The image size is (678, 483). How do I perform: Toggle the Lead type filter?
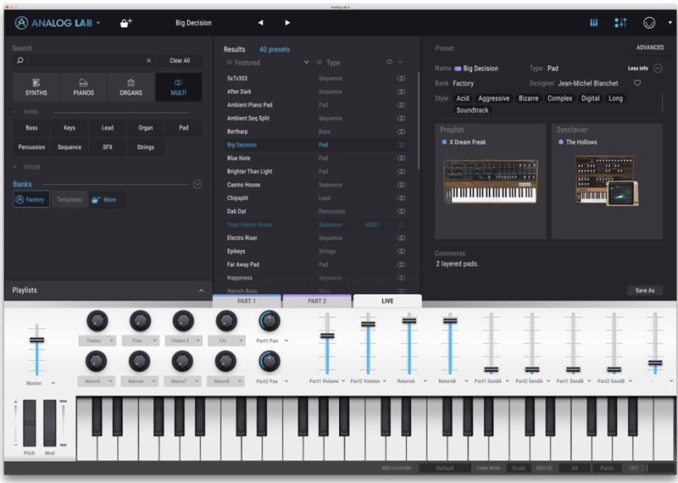(107, 128)
